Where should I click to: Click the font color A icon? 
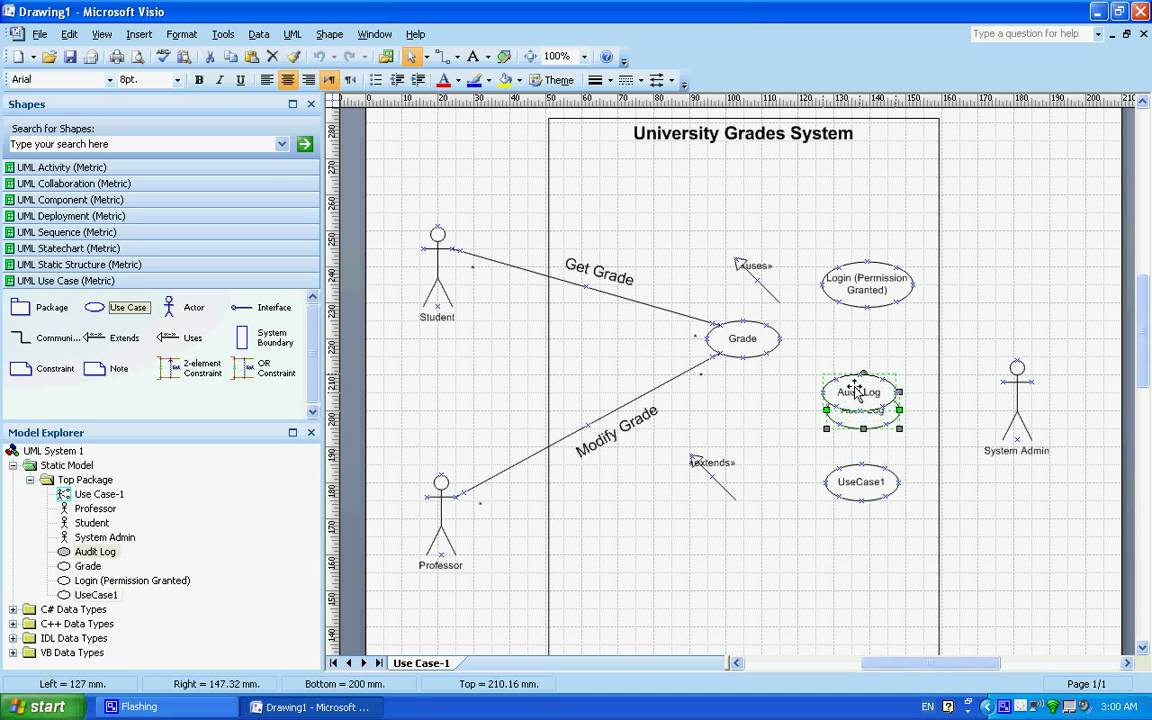point(443,80)
